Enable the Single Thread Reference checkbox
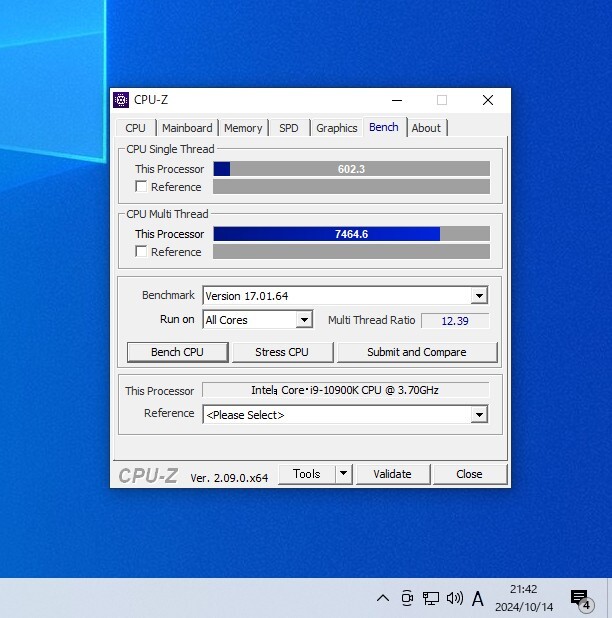The image size is (612, 618). point(141,186)
